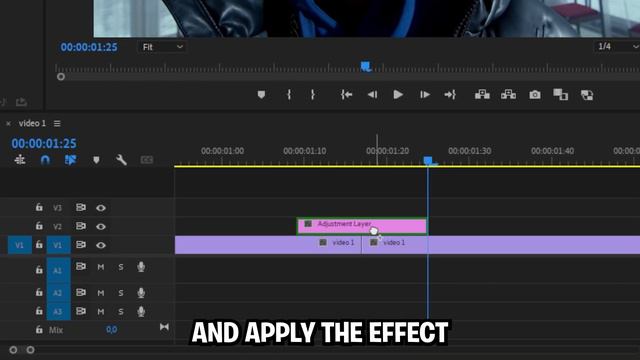Solo audio track A2

(x=121, y=293)
